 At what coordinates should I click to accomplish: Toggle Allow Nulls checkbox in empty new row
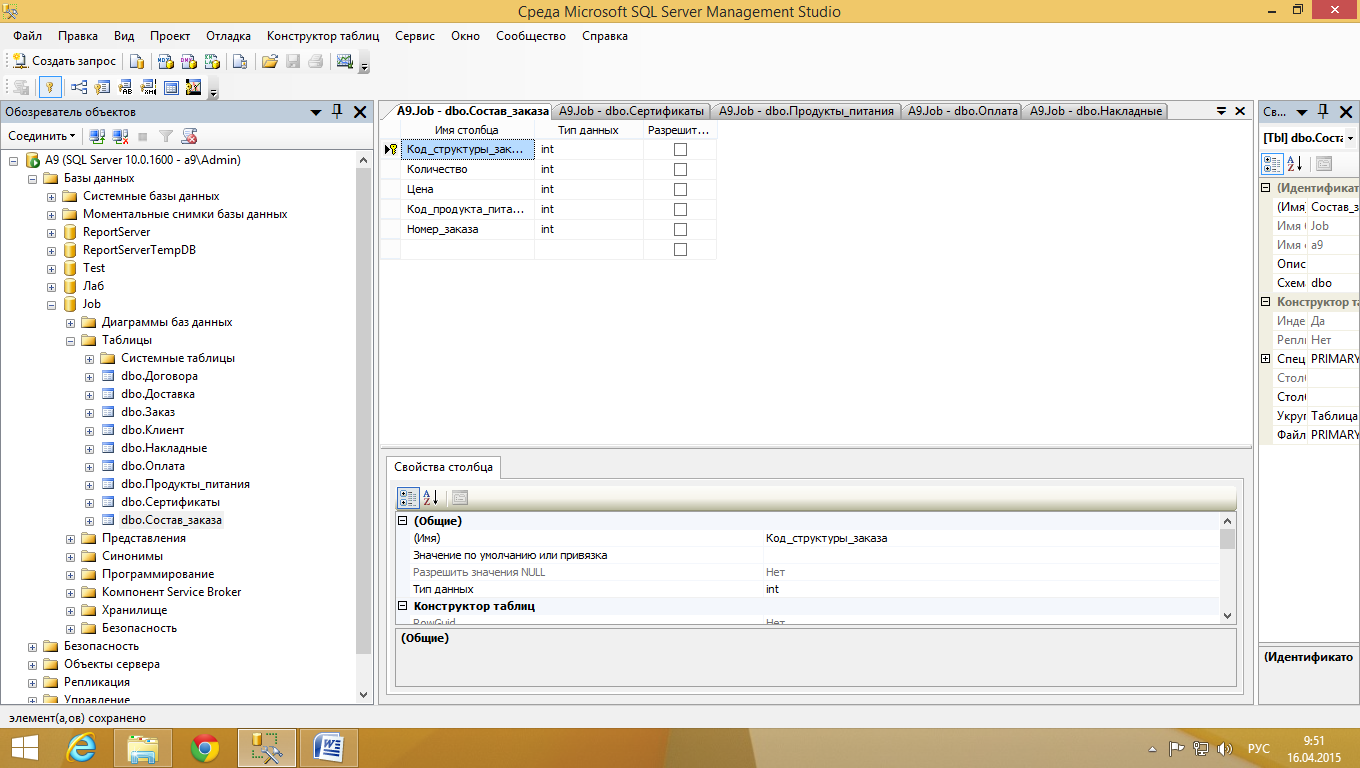[x=680, y=249]
